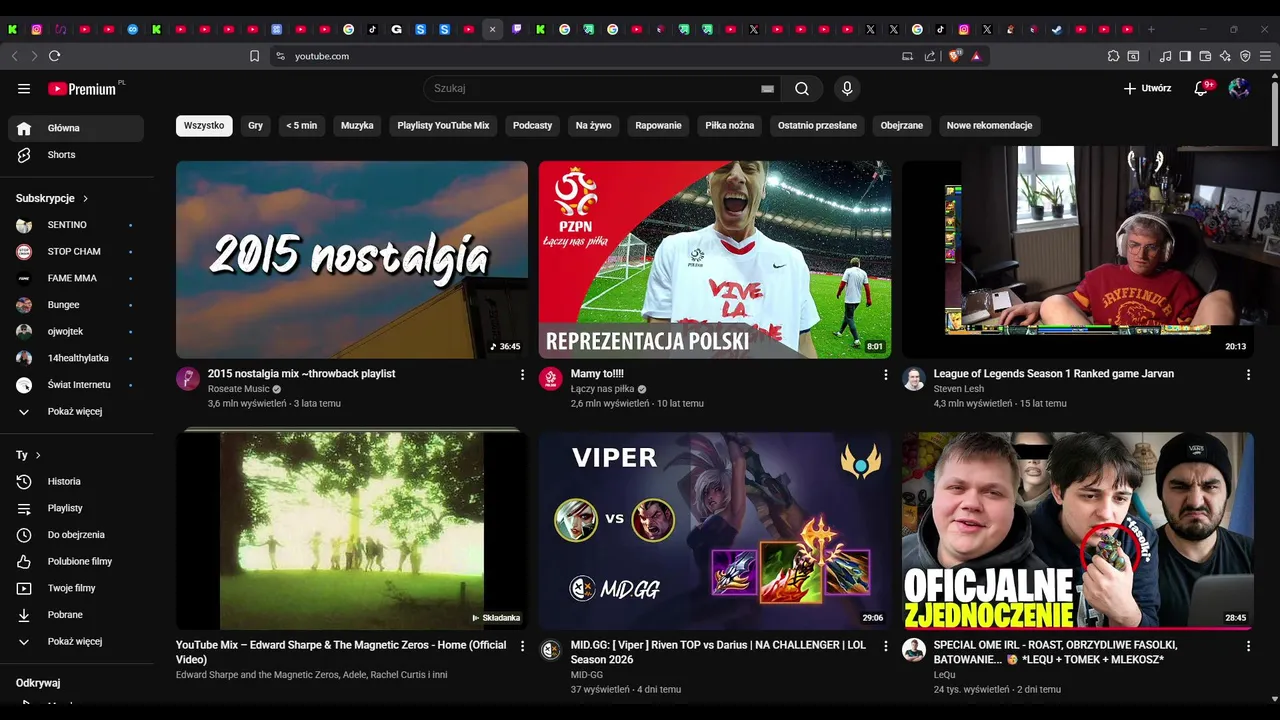Expand Pokaż więcej under Subskrypcje
This screenshot has width=1280, height=720.
coord(76,412)
